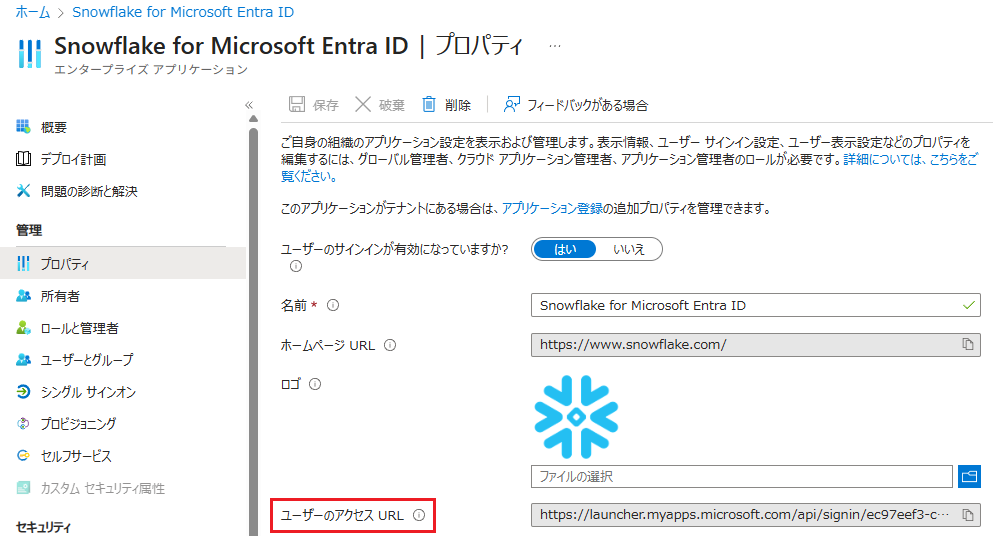Click the シングル サインオン sidebar icon

click(x=23, y=392)
